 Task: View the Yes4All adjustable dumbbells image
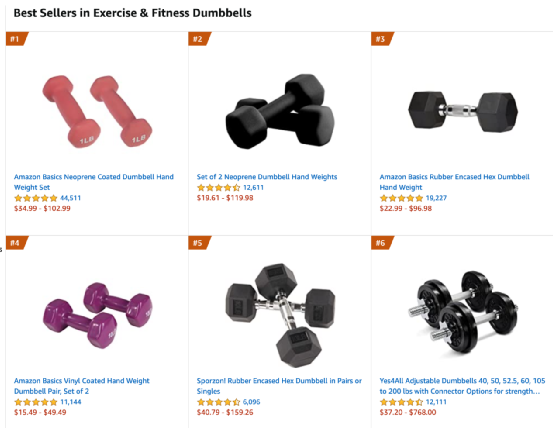(463, 312)
